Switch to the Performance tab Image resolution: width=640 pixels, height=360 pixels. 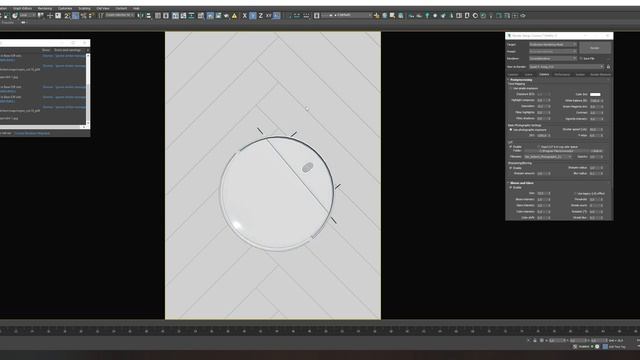pyautogui.click(x=562, y=75)
